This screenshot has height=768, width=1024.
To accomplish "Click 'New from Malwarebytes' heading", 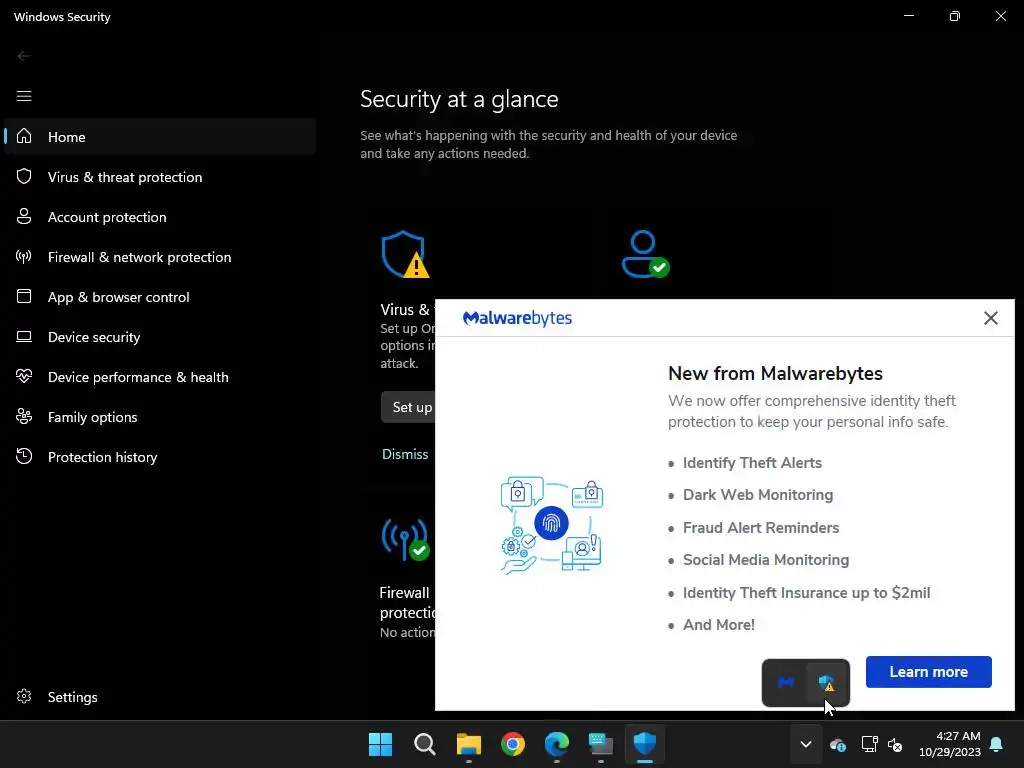I will pos(775,374).
